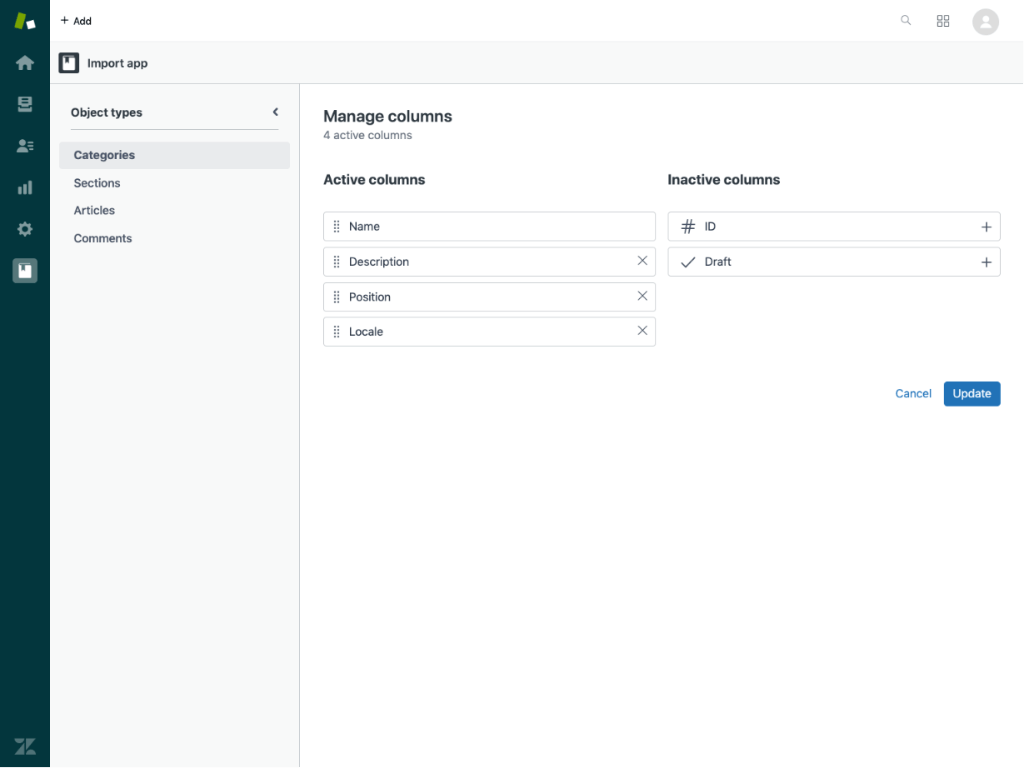
Task: Open the Add menu in the top bar
Action: click(76, 20)
